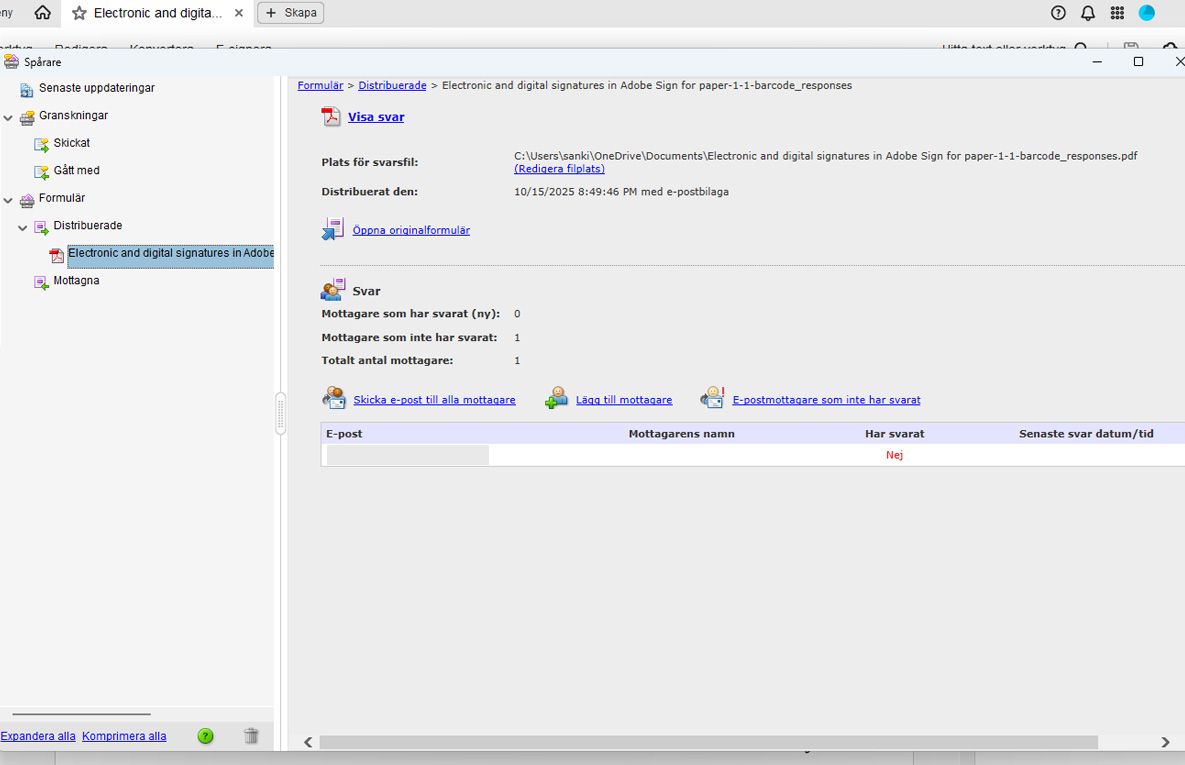Sort by E-post column header

coord(344,434)
